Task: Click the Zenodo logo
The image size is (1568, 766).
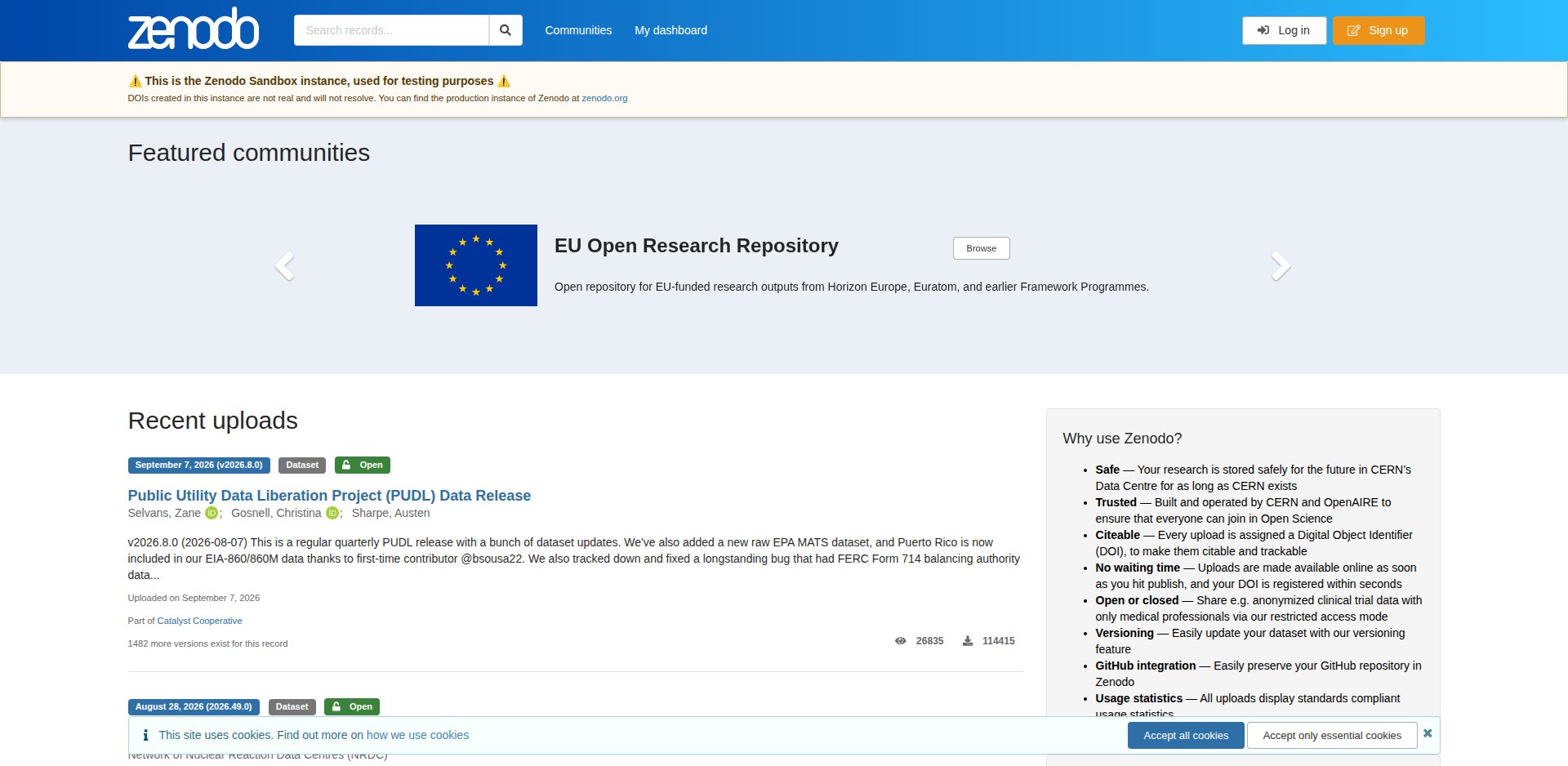Action: [x=194, y=29]
